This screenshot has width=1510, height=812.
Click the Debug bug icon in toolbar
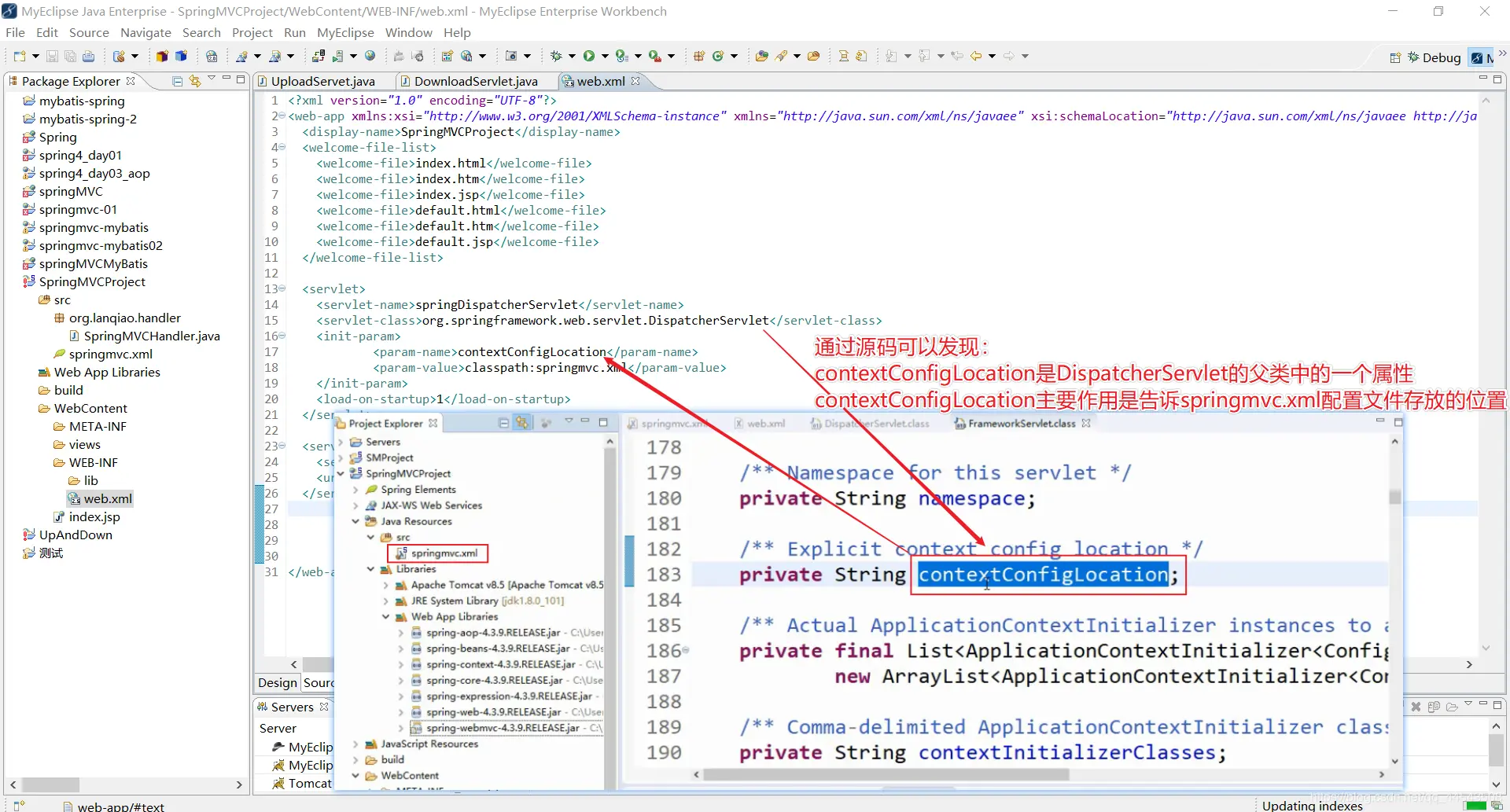556,56
